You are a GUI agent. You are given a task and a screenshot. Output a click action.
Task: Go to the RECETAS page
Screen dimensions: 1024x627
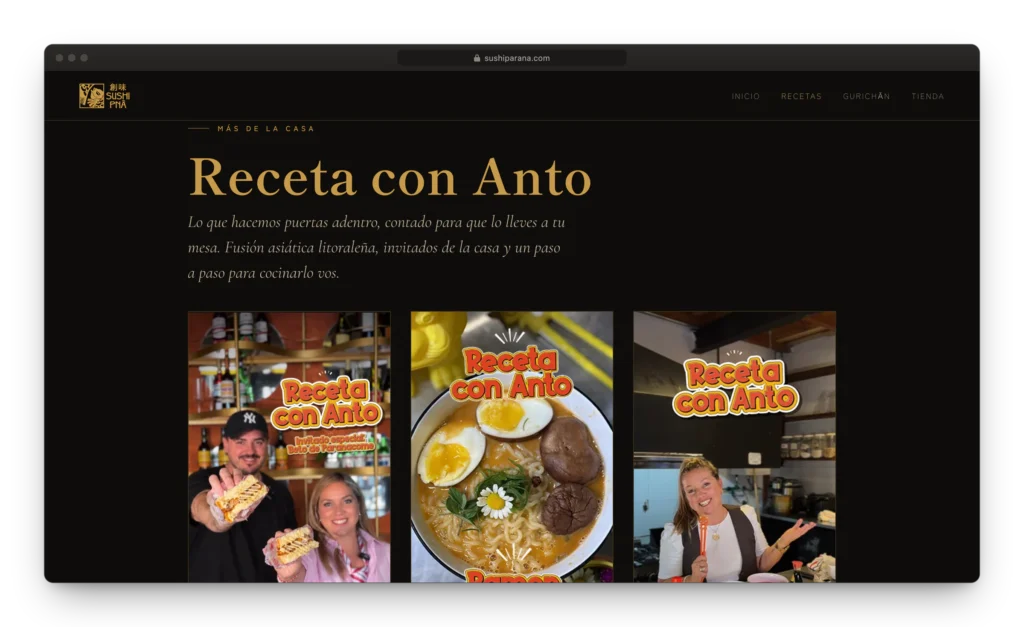tap(801, 96)
